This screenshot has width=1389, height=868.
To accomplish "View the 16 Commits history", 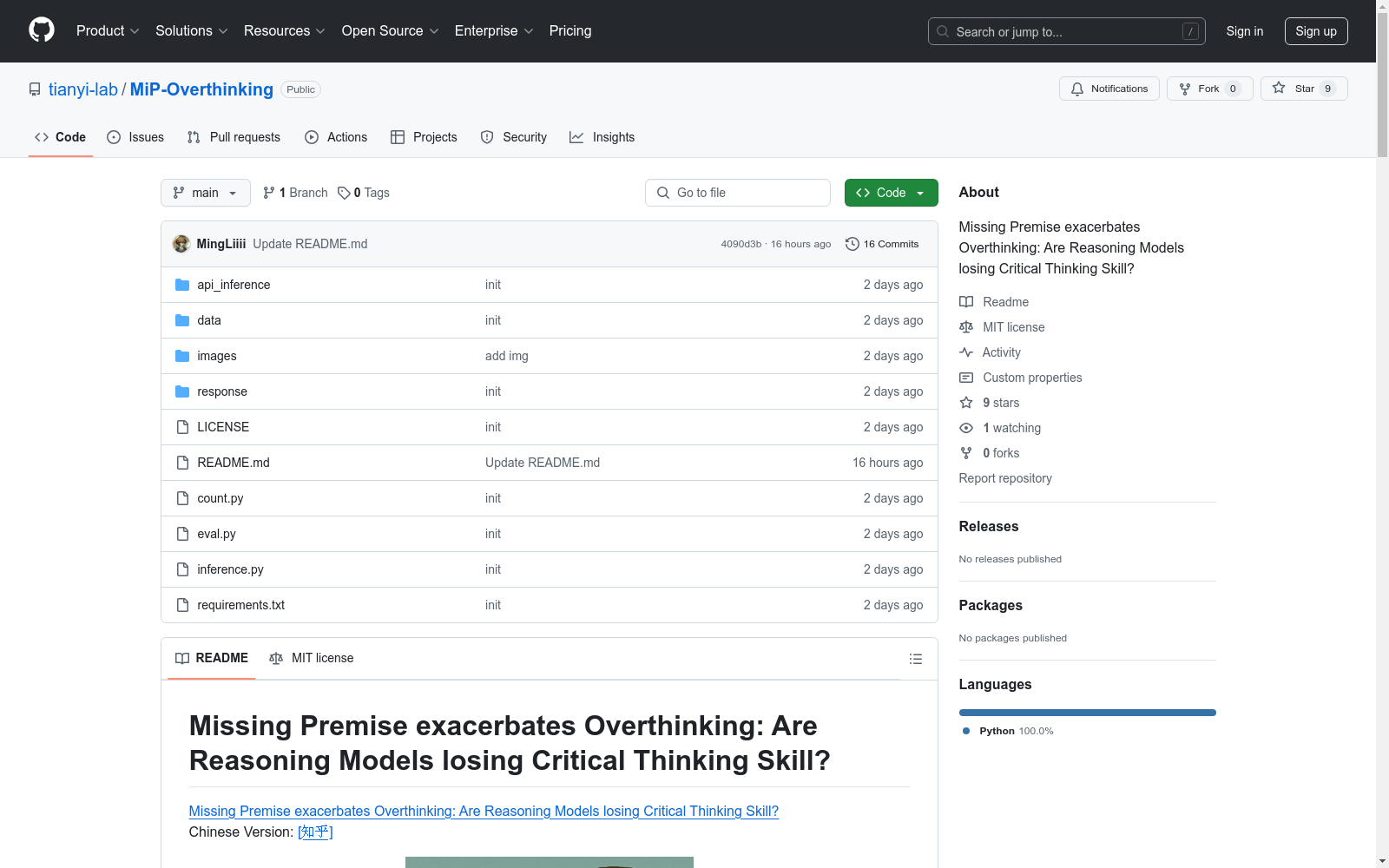I will pyautogui.click(x=882, y=244).
